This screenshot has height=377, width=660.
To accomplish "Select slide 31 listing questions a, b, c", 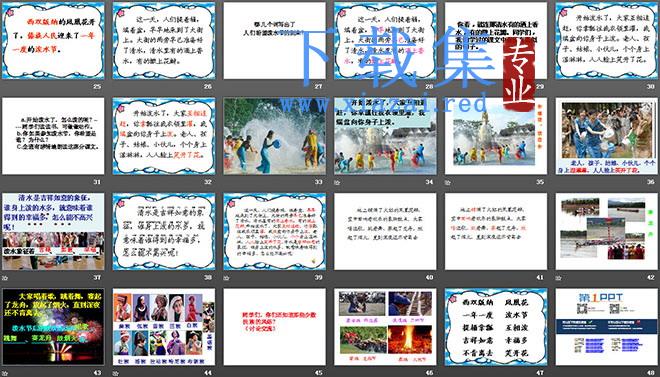I will 53,136.
